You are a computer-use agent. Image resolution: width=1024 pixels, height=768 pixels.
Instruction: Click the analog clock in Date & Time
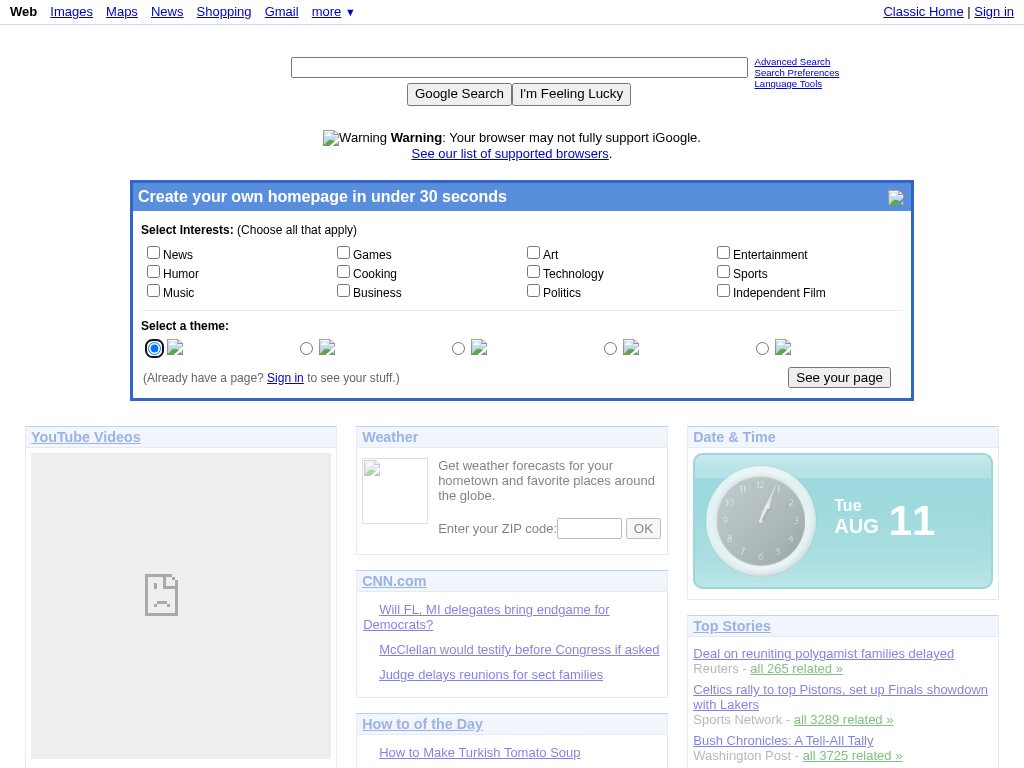click(761, 521)
